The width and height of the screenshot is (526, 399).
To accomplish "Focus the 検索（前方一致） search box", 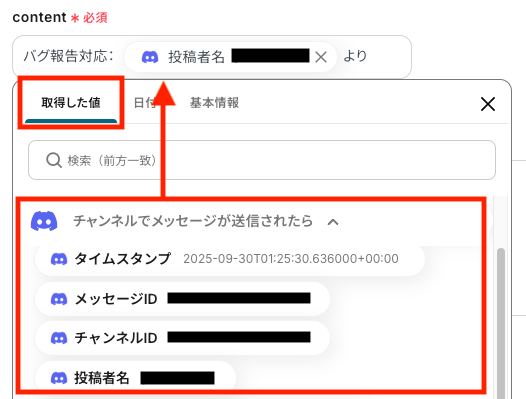I will pos(262,160).
